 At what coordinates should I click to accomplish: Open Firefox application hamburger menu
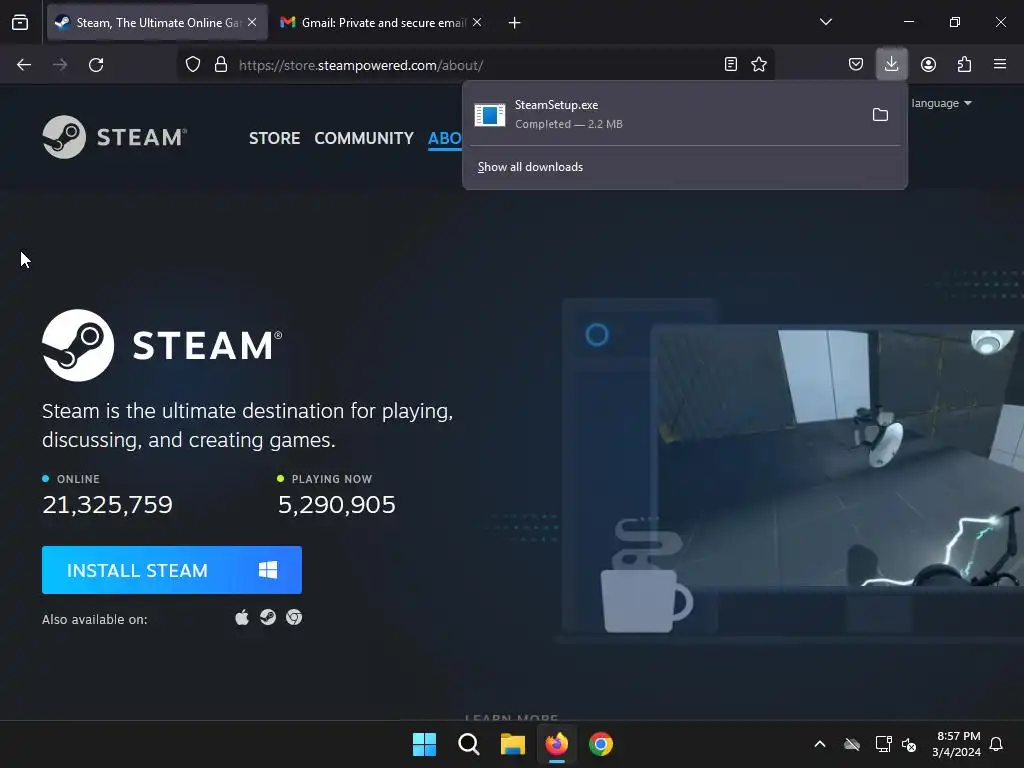1000,64
